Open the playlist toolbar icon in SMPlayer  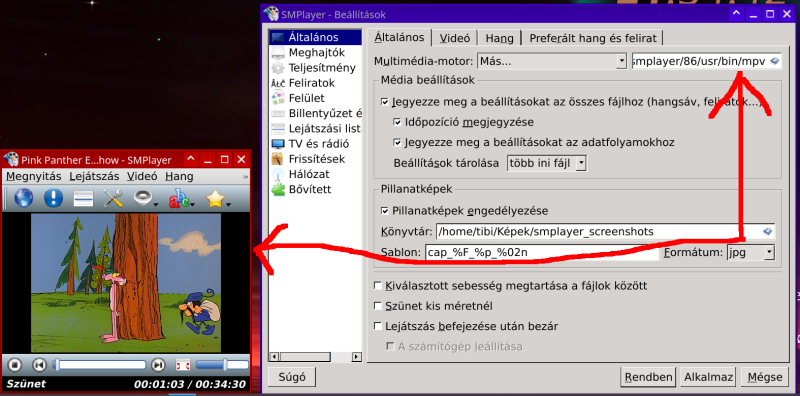click(83, 198)
